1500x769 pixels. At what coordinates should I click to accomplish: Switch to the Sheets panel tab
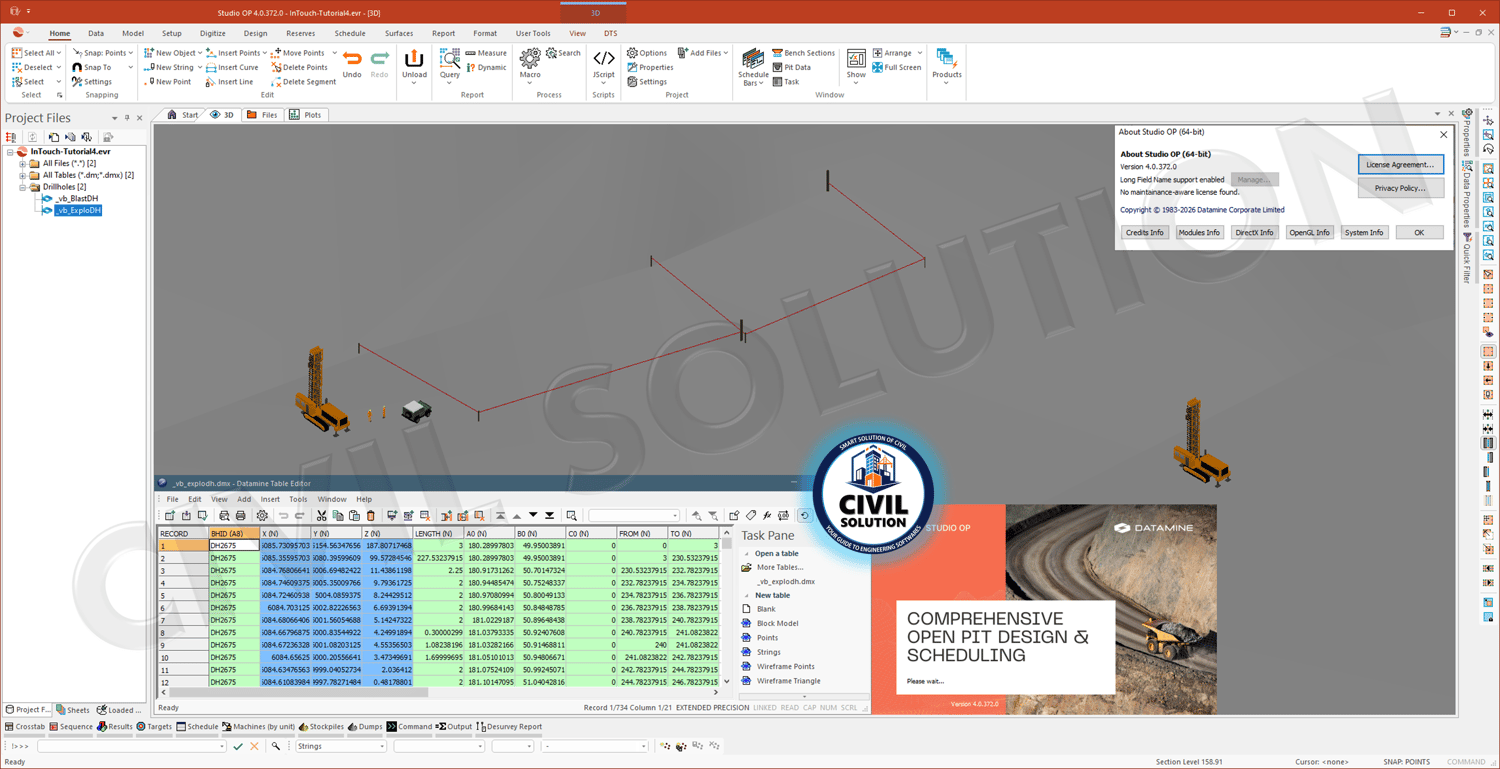point(73,710)
